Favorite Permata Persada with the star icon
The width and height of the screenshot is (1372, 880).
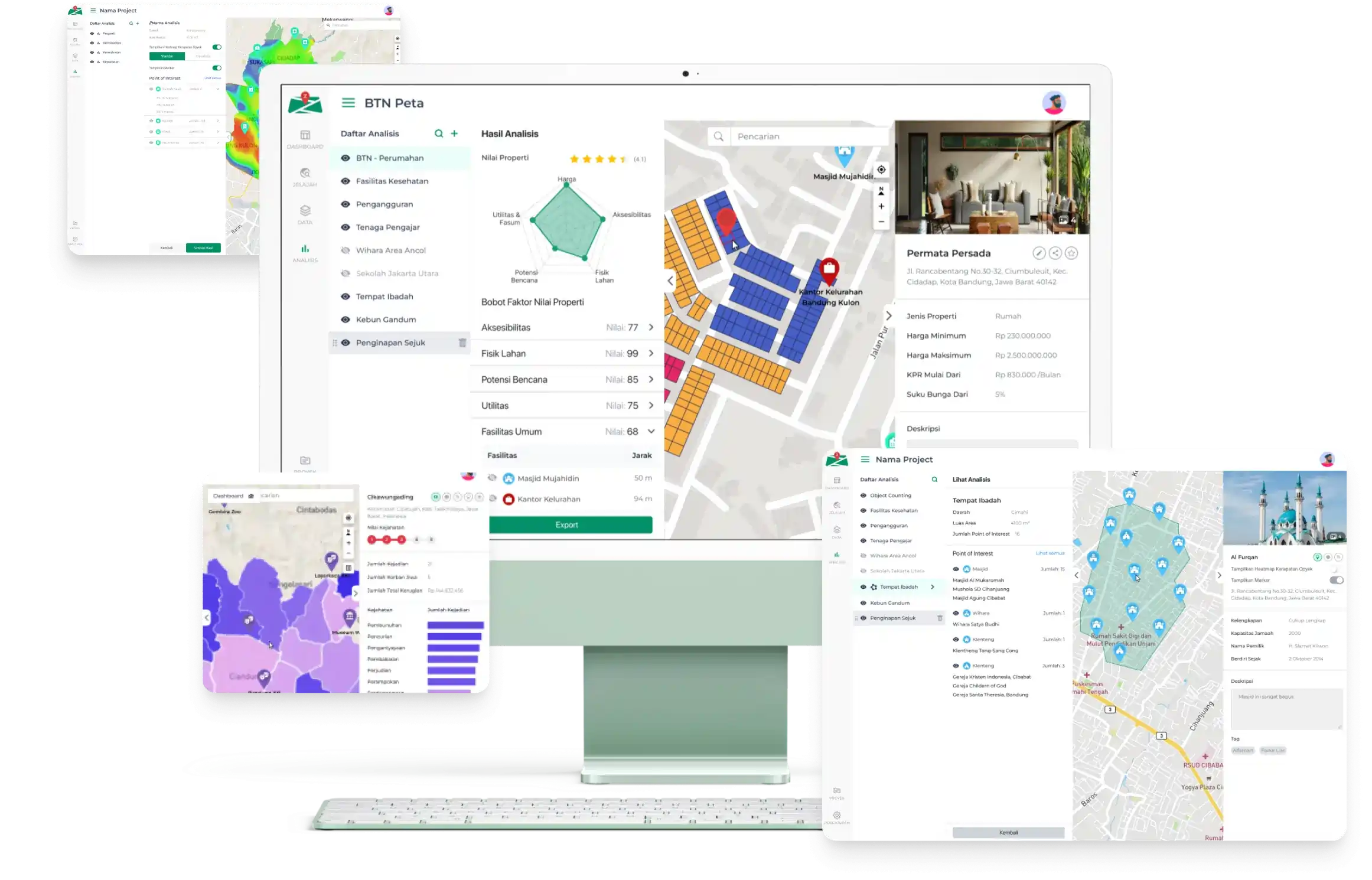[x=1071, y=253]
